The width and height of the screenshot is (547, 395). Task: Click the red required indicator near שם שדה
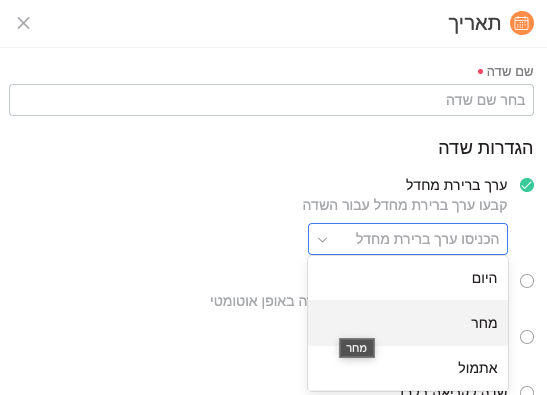(480, 72)
